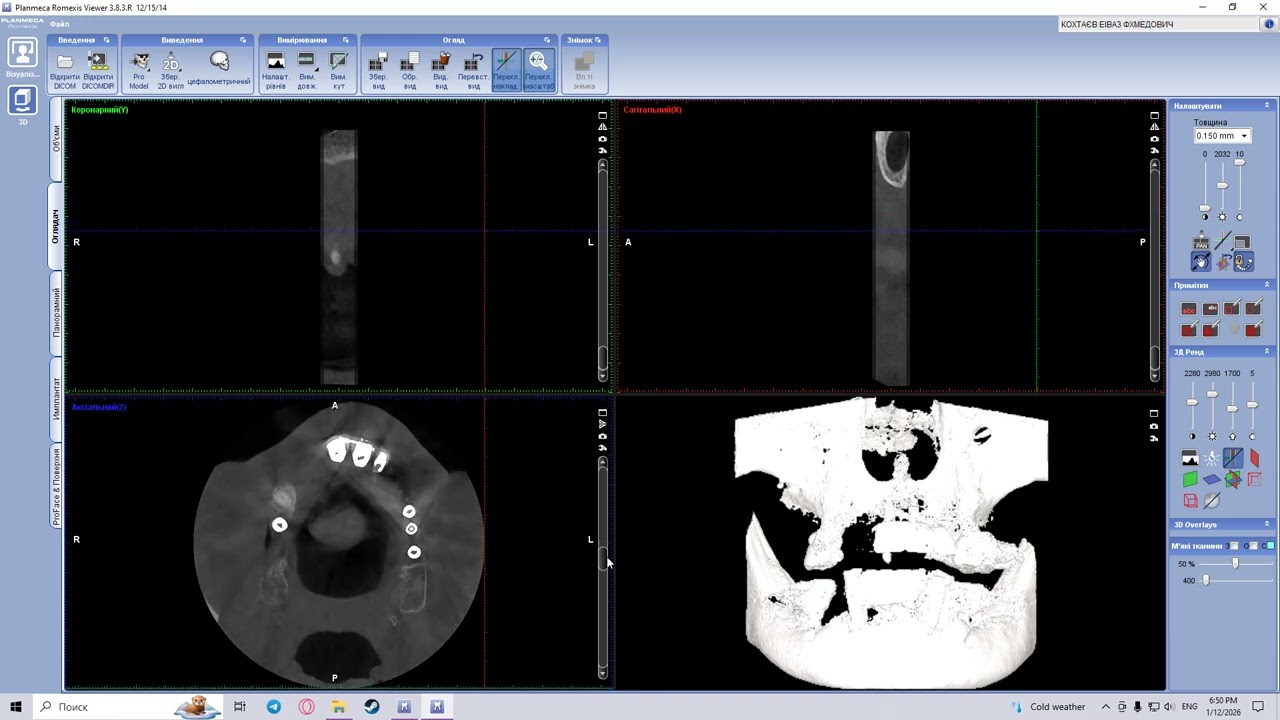Show all three intersecting planes icon
The height and width of the screenshot is (720, 1280).
[1233, 479]
